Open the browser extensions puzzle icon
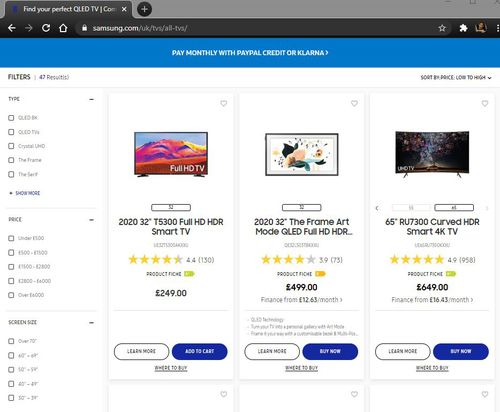 click(x=463, y=28)
